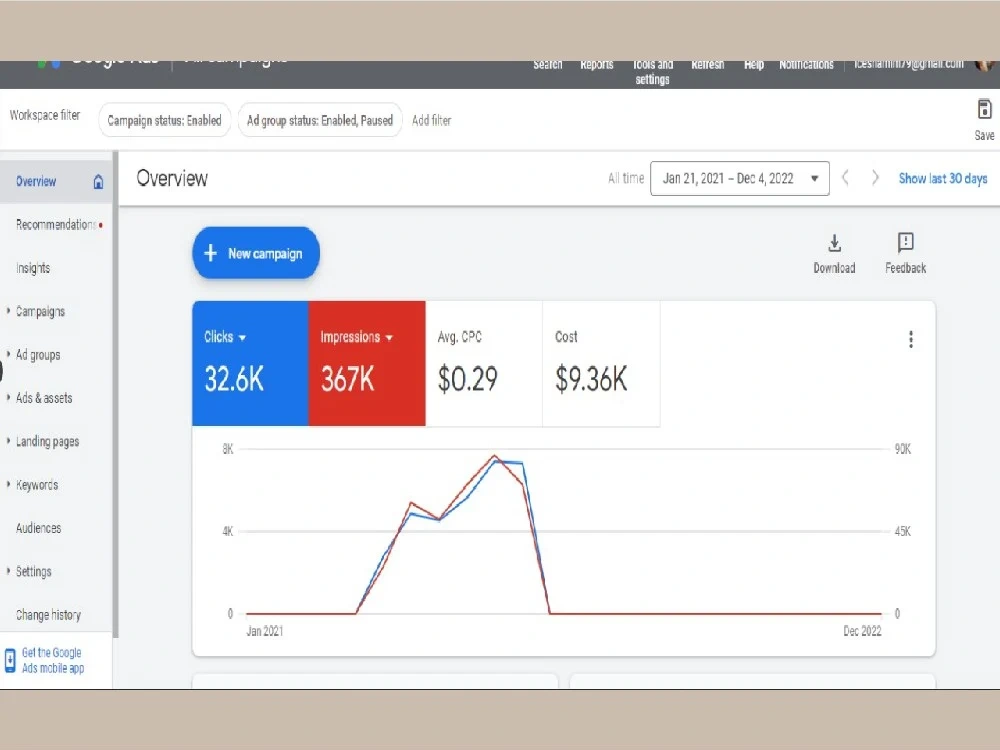Open Recommendations in the sidebar

[56, 224]
